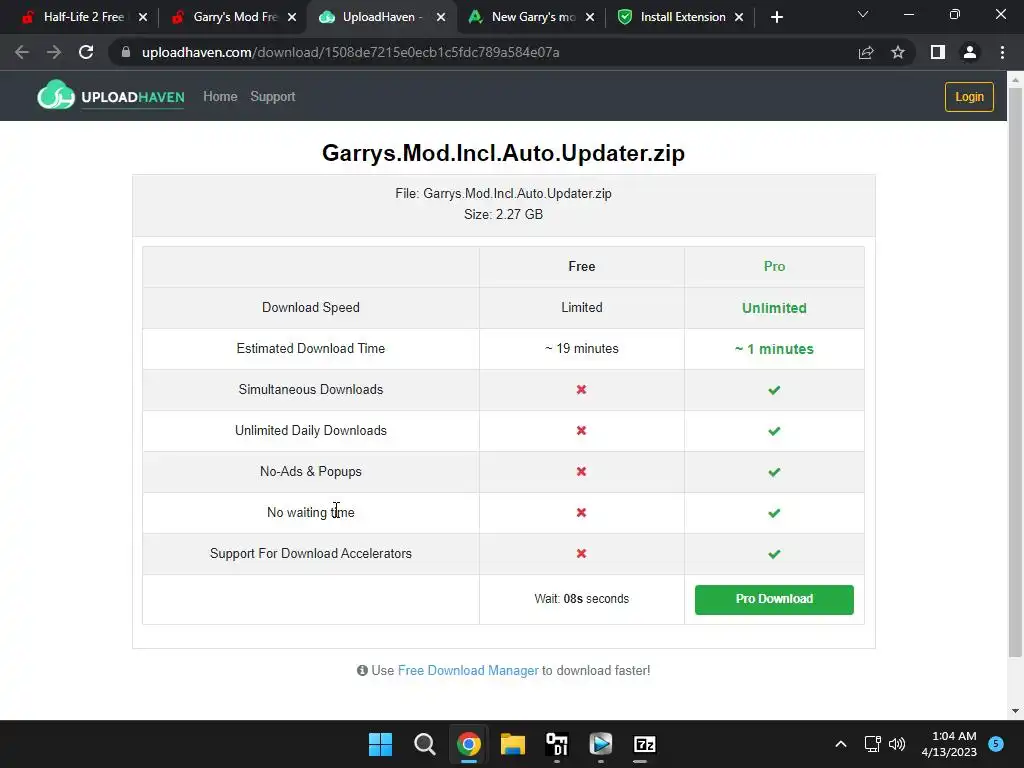Close the Half-Life 2 Free tab
This screenshot has height=768, width=1024.
(143, 18)
